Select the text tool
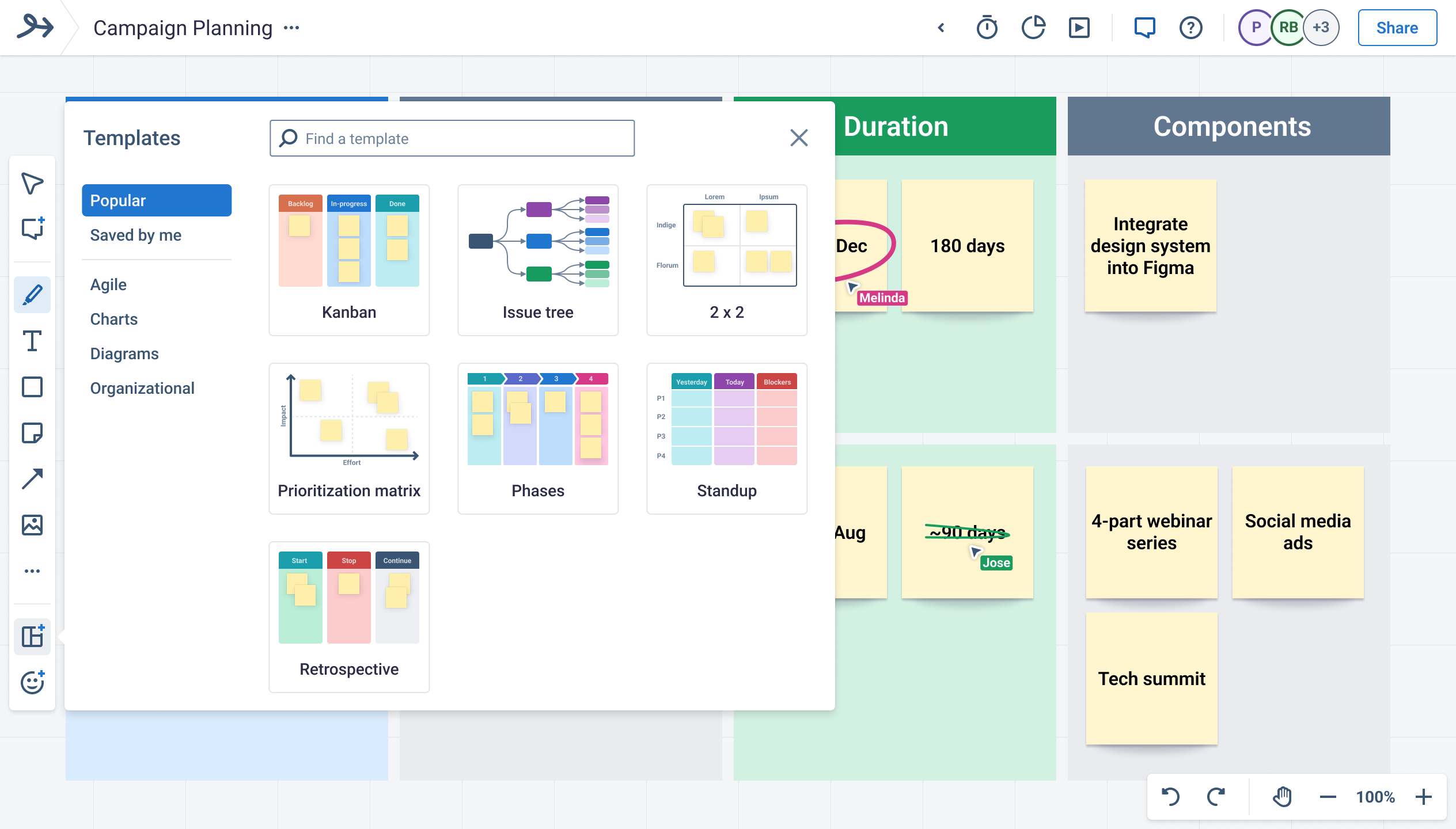Image resolution: width=1456 pixels, height=829 pixels. tap(32, 341)
